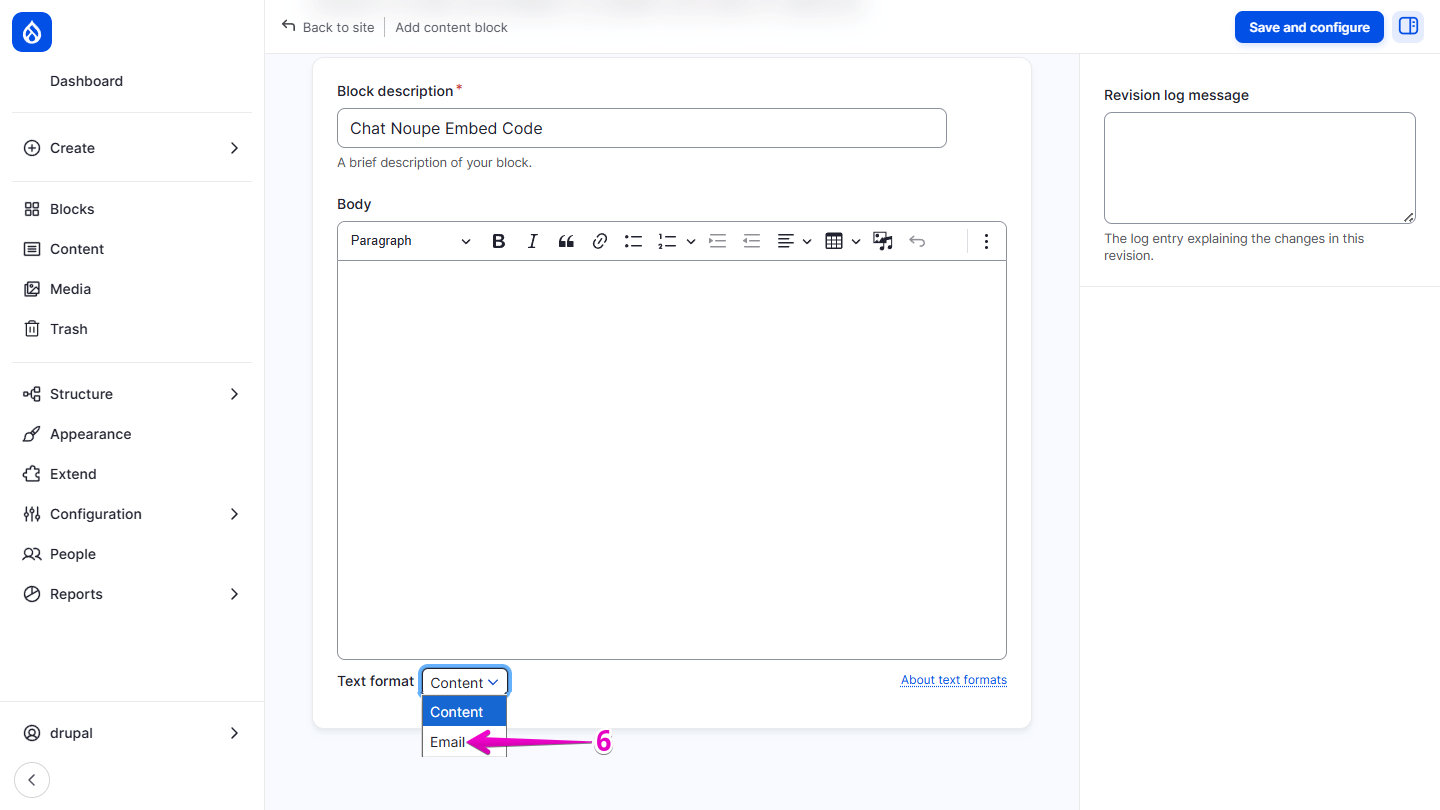Click the Drupal logo
The image size is (1440, 810).
pyautogui.click(x=31, y=31)
